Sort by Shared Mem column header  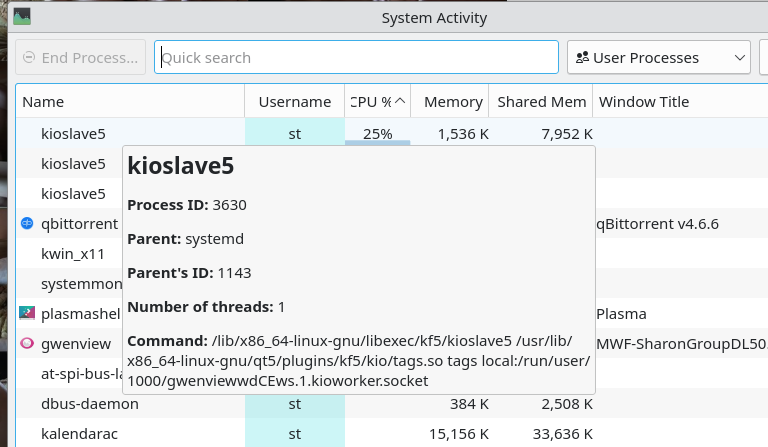pyautogui.click(x=541, y=102)
